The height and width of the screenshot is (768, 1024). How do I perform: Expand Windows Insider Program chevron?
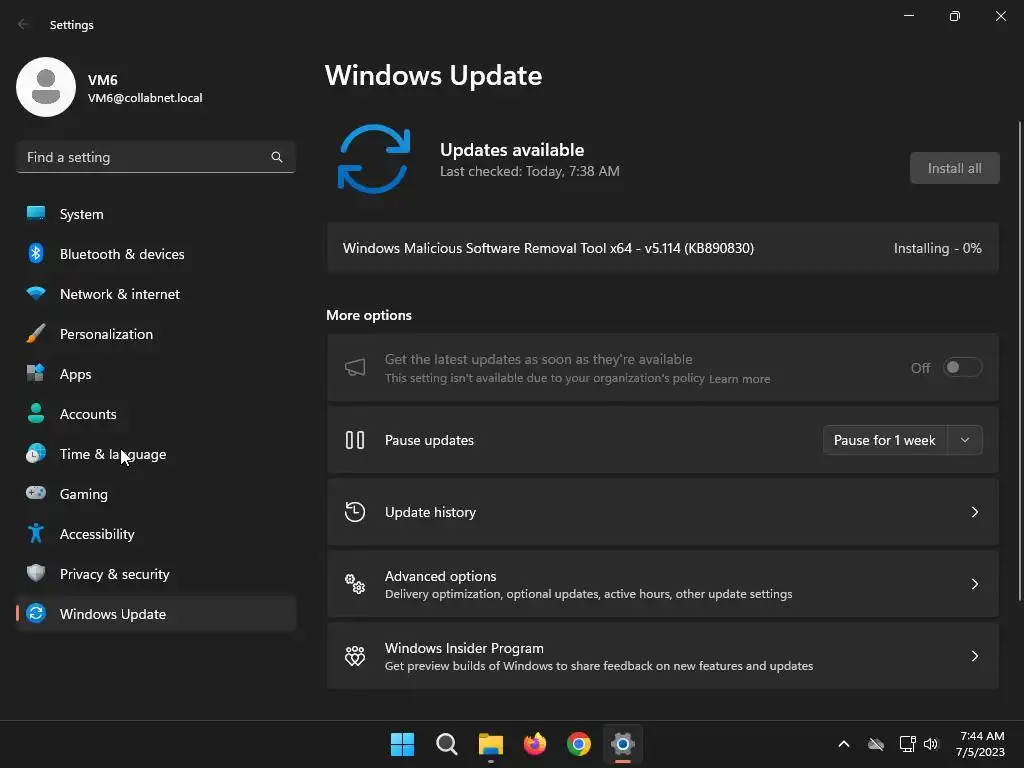point(974,656)
